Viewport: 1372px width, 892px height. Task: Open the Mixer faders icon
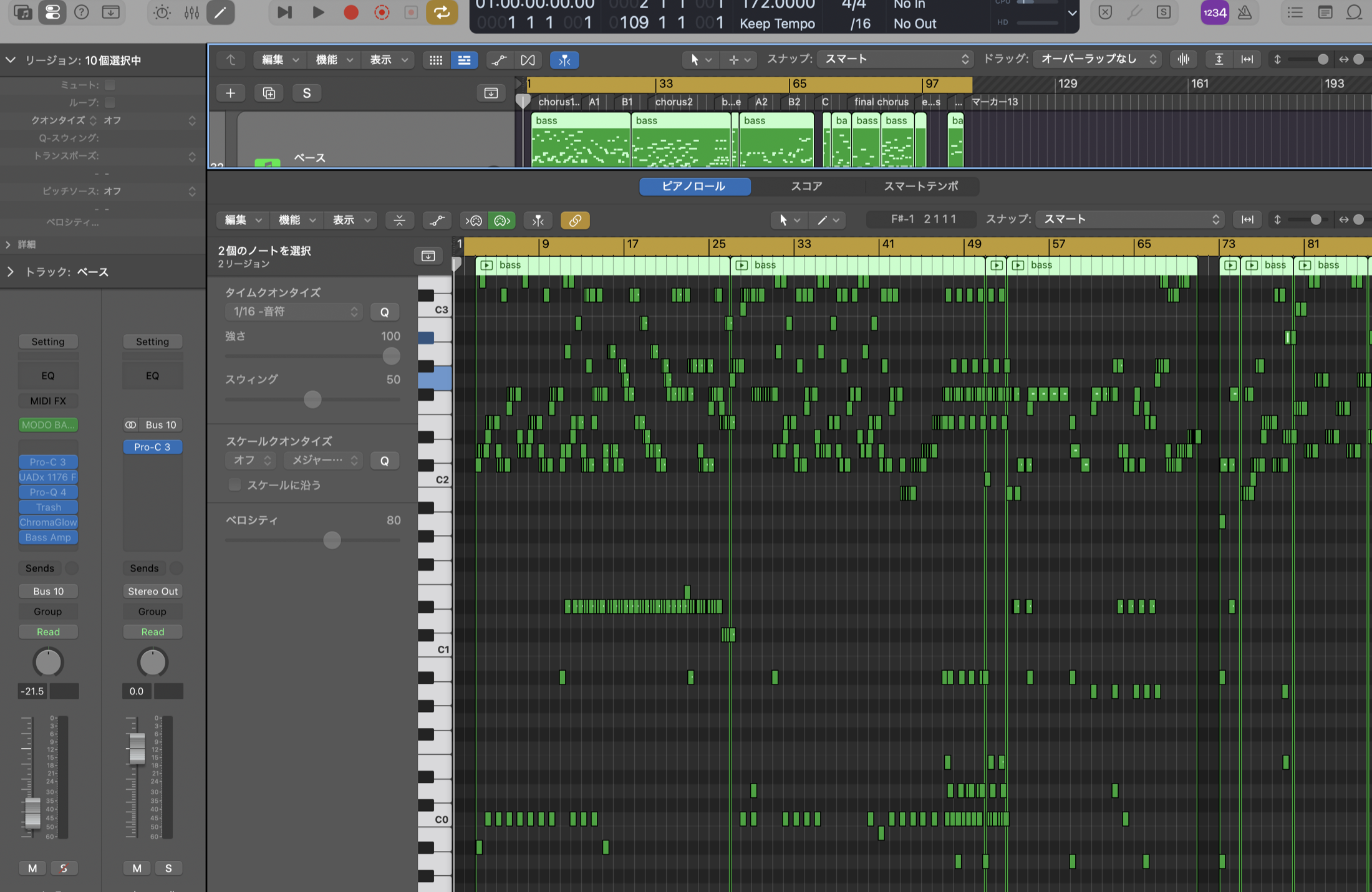[x=191, y=12]
